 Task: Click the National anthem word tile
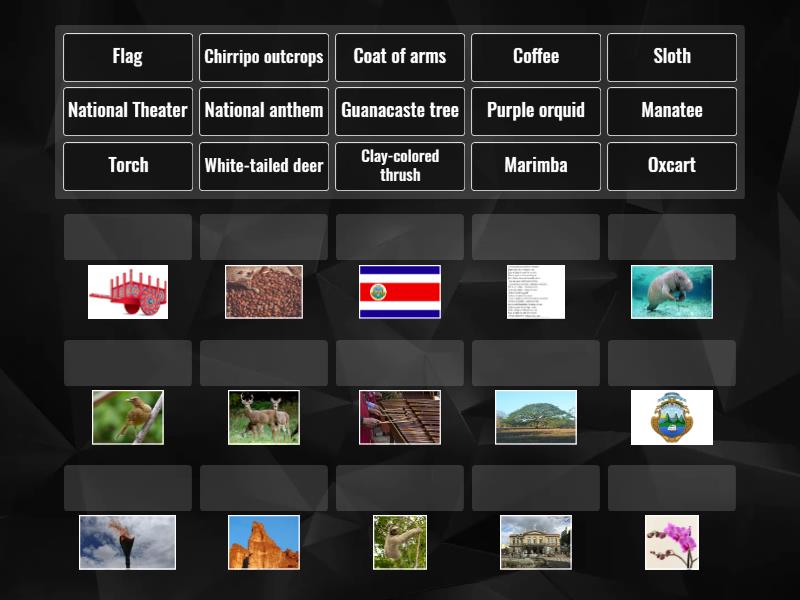[263, 111]
